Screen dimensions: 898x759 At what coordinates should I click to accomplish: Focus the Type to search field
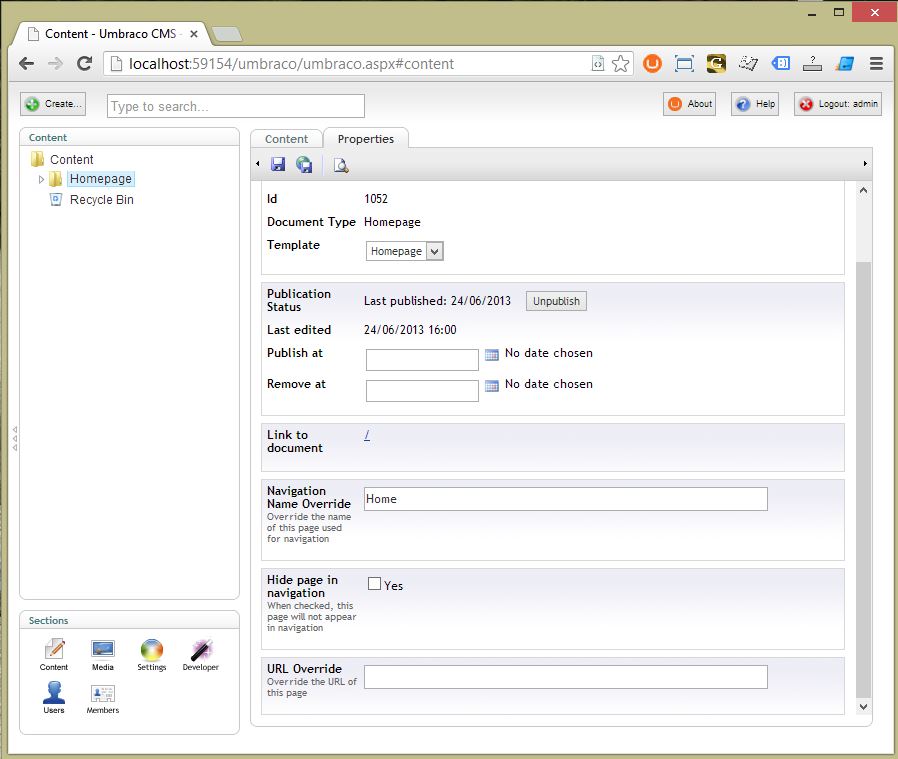pos(236,106)
